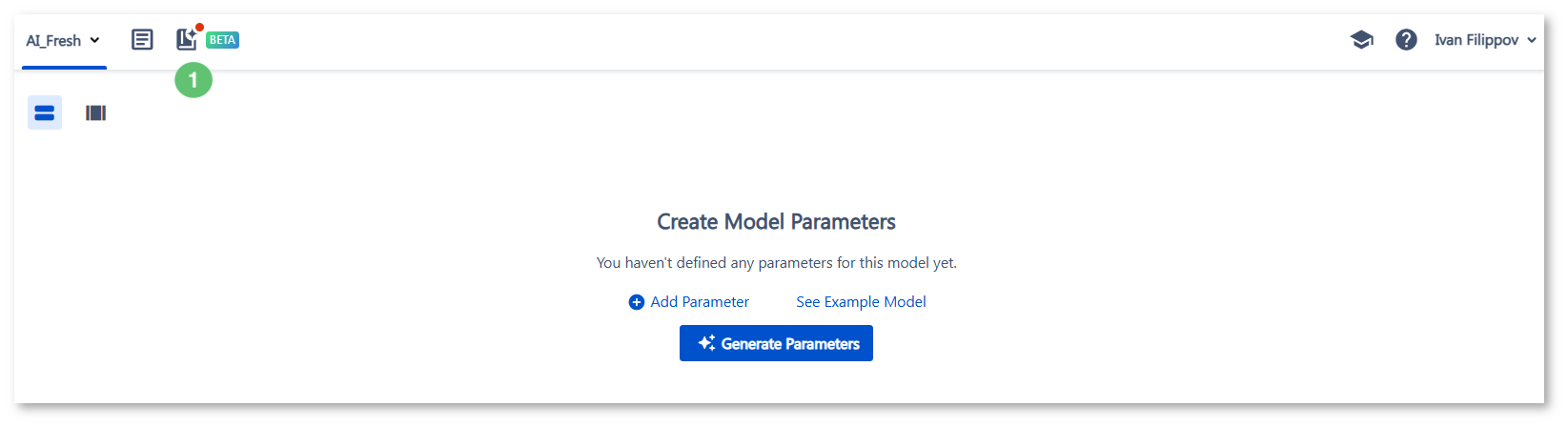This screenshot has width=1568, height=427.
Task: Click the chevron next to AI_Fresh
Action: coord(94,41)
